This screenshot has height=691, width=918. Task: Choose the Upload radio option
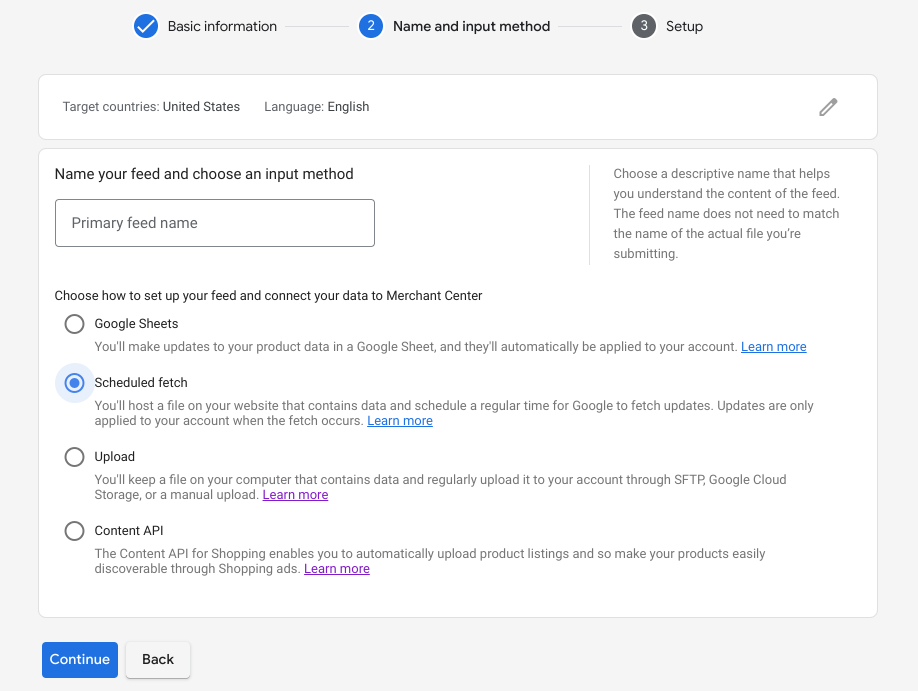[74, 457]
